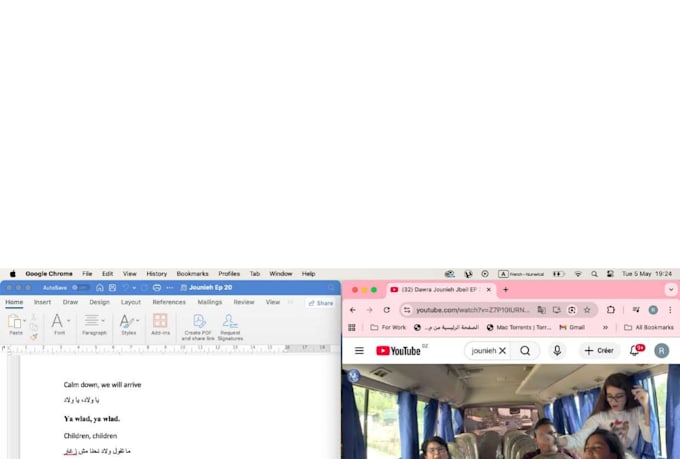Screen dimensions: 680x459
Task: Open a new Chrome tab with plus
Action: pos(506,289)
